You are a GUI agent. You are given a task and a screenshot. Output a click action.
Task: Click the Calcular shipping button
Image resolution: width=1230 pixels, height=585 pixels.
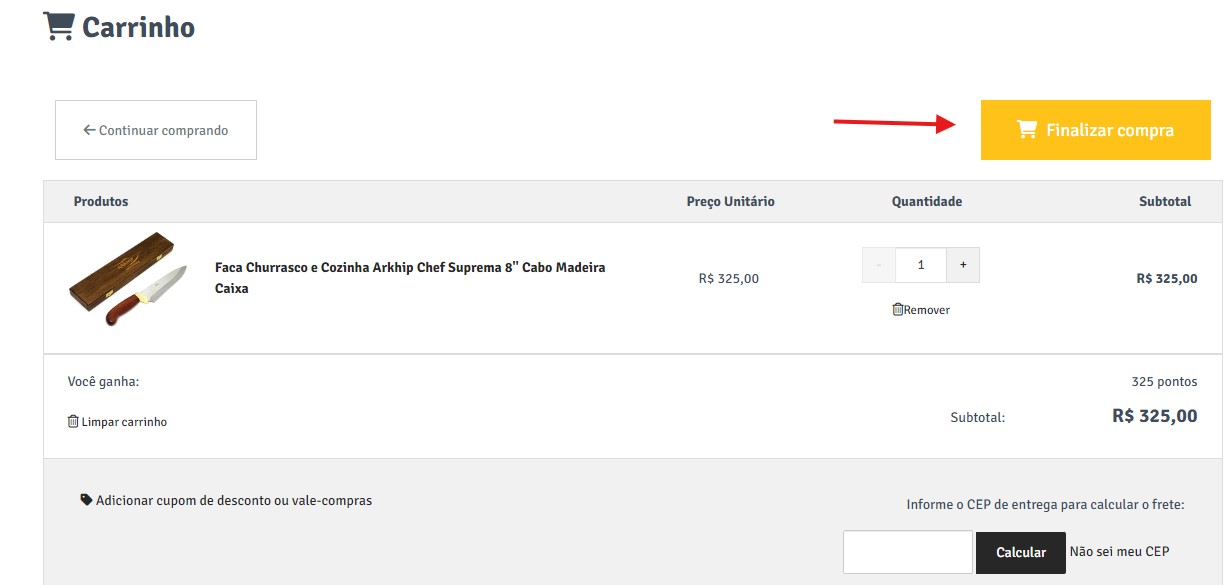point(1021,552)
